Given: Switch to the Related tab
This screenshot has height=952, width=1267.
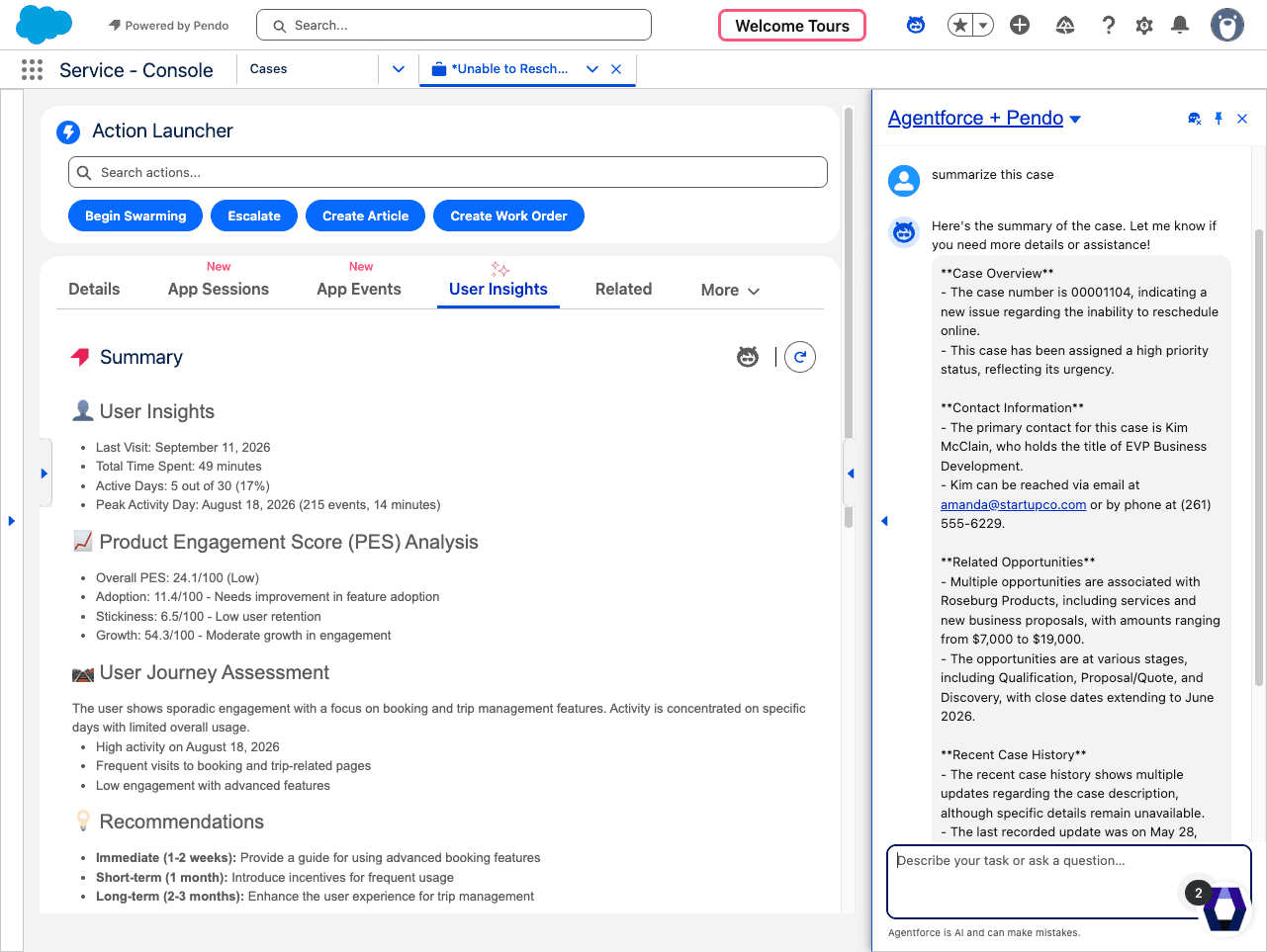Looking at the screenshot, I should point(623,289).
